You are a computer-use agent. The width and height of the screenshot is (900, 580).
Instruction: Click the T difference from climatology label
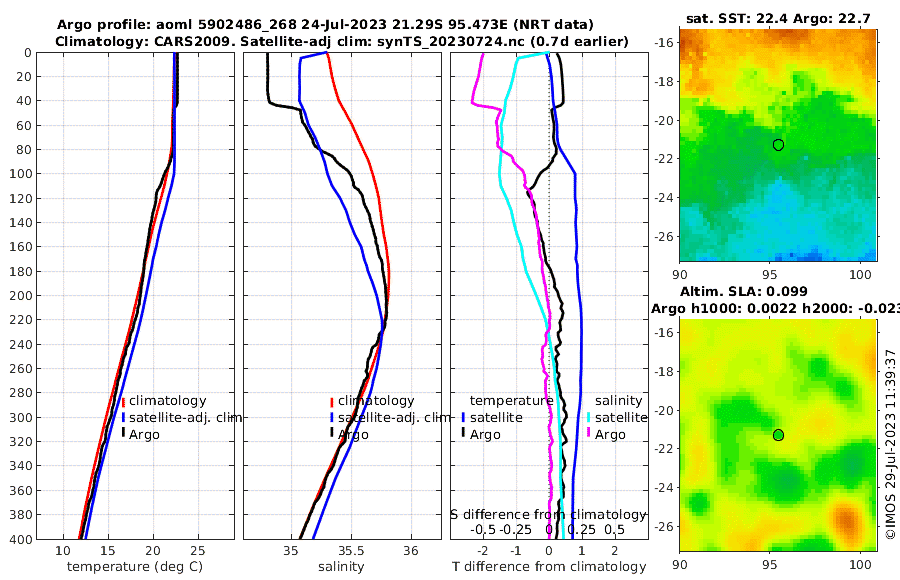coord(549,567)
